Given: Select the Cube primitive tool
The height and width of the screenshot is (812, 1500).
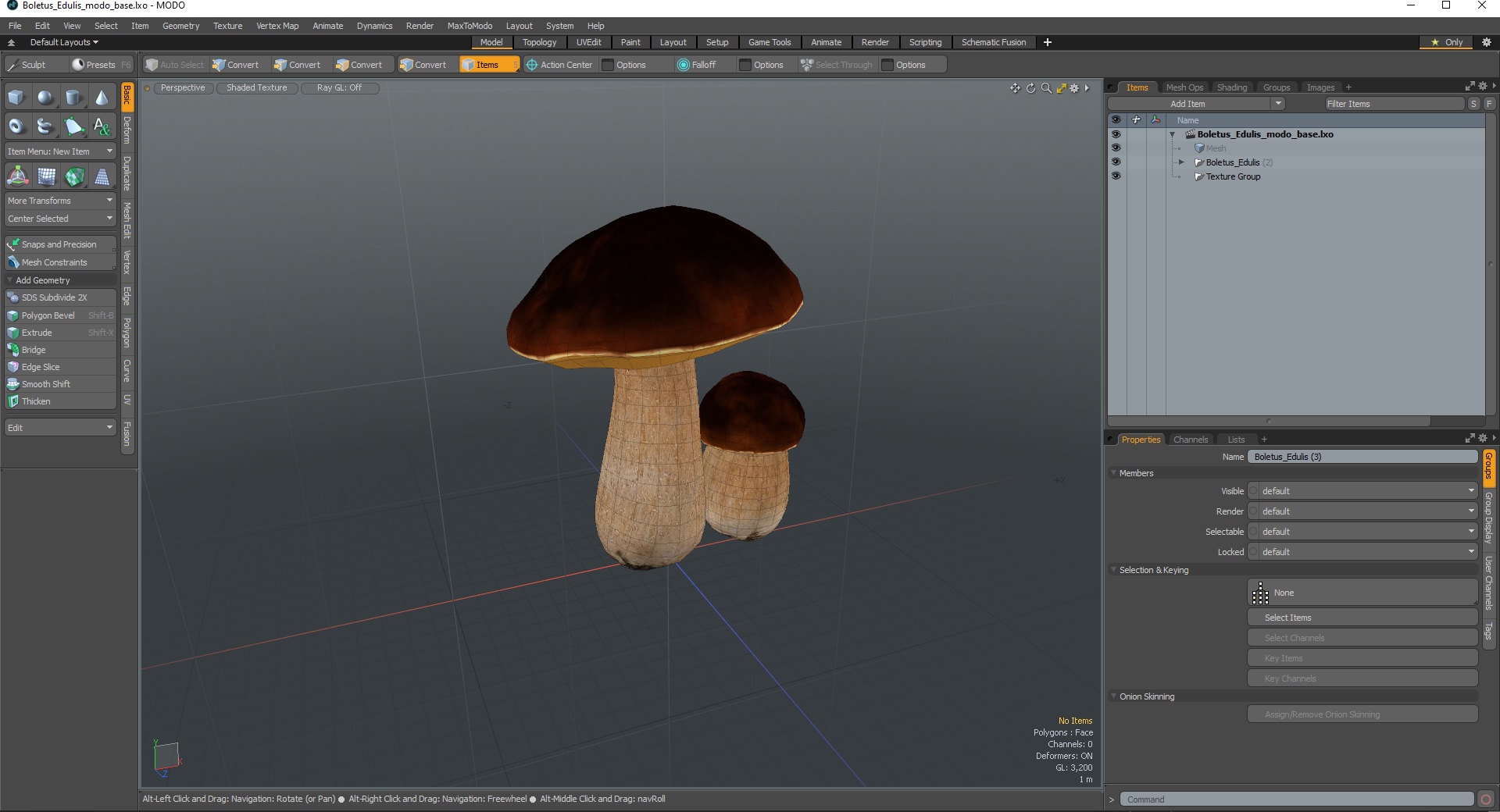Looking at the screenshot, I should tap(16, 98).
